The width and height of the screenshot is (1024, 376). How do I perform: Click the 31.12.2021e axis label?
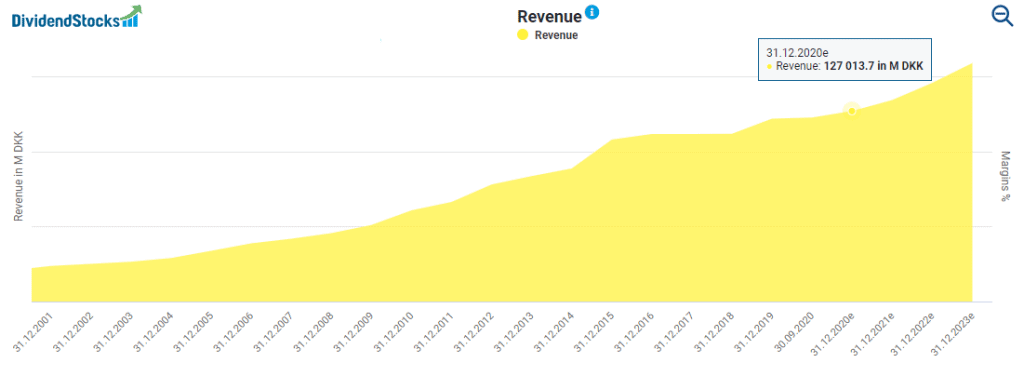pos(873,334)
